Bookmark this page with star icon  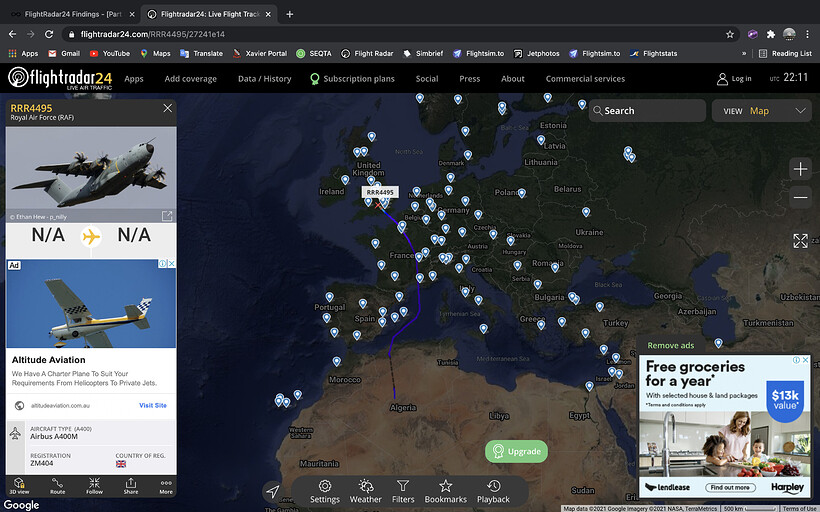[x=730, y=35]
